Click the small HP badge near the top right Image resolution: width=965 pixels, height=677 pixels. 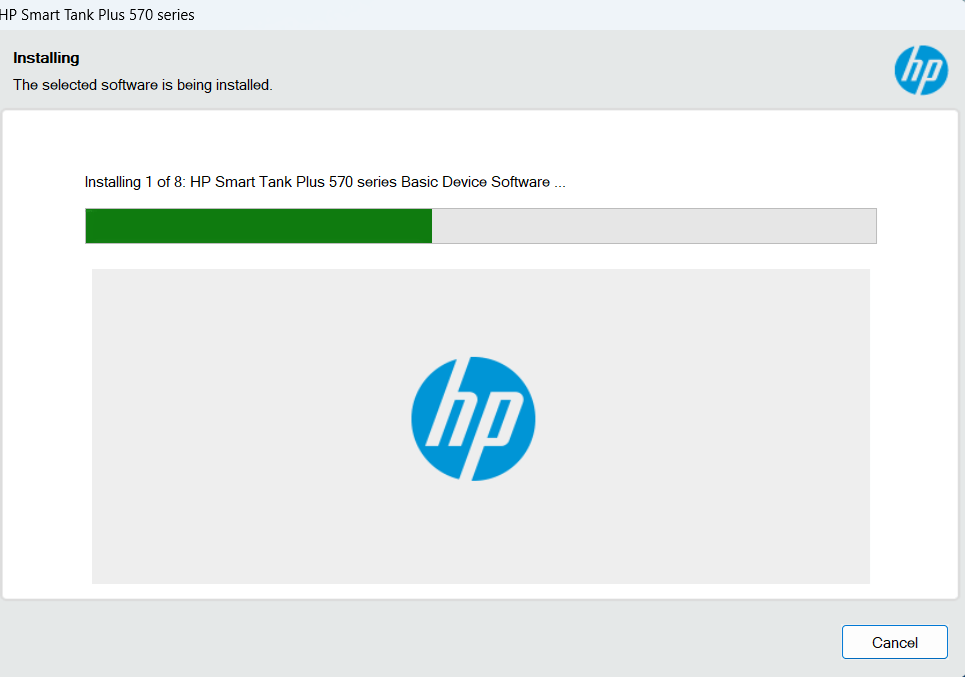(x=921, y=70)
